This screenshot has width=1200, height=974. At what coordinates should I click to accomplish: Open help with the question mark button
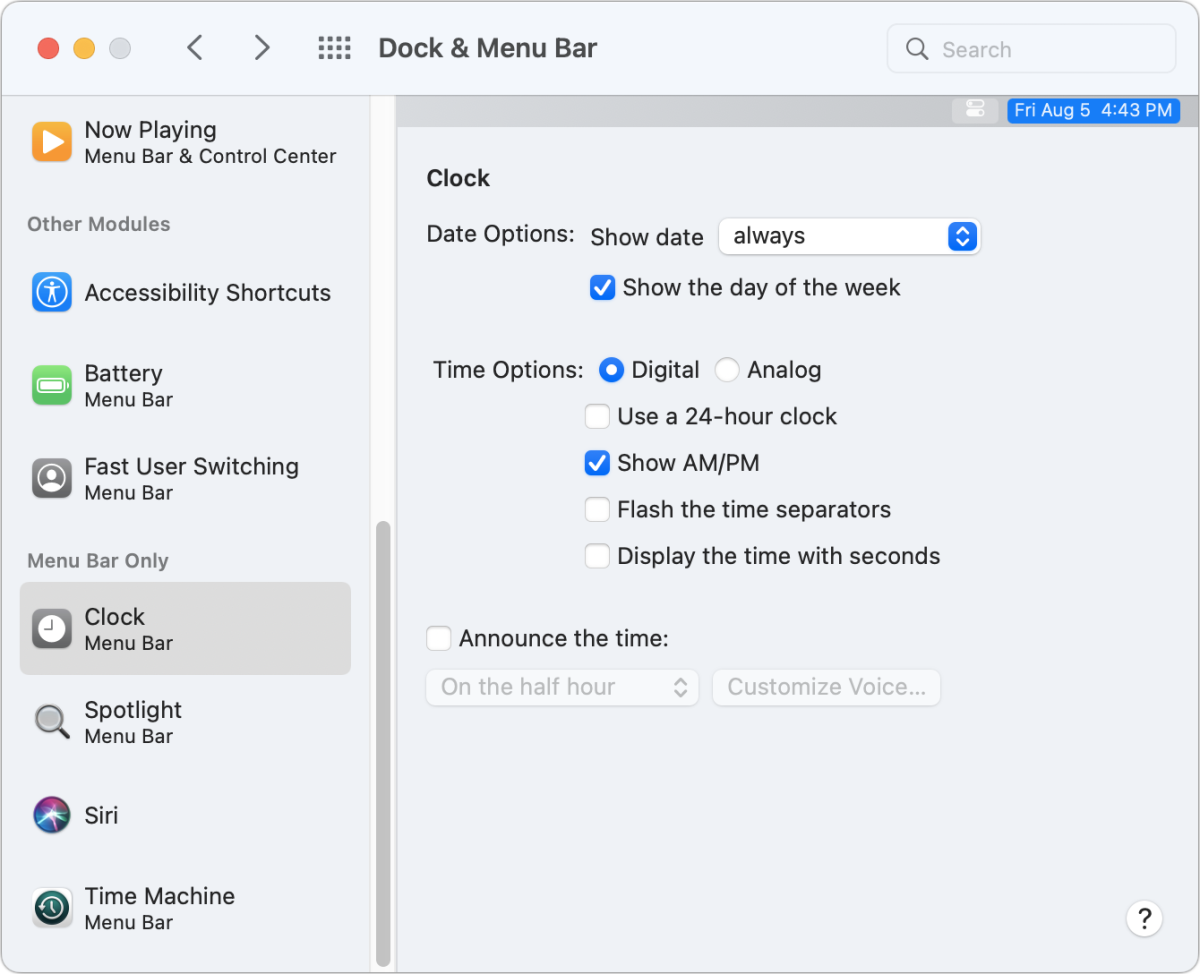pos(1144,918)
